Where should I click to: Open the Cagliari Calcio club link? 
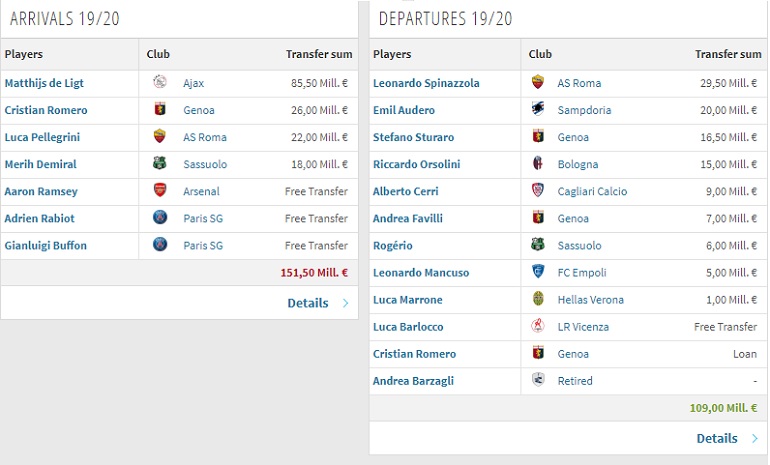(x=592, y=191)
